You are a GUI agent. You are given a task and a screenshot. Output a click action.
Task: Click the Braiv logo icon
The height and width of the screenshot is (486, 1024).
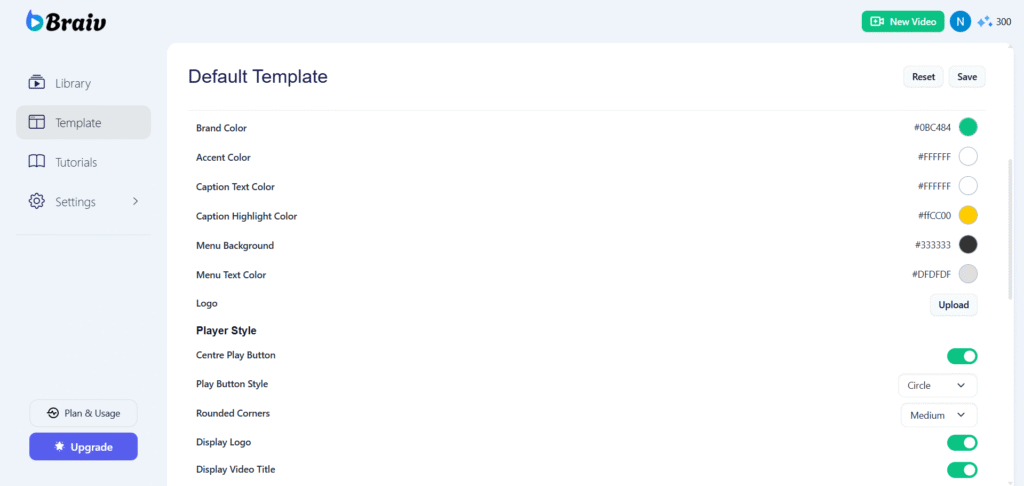pyautogui.click(x=35, y=21)
